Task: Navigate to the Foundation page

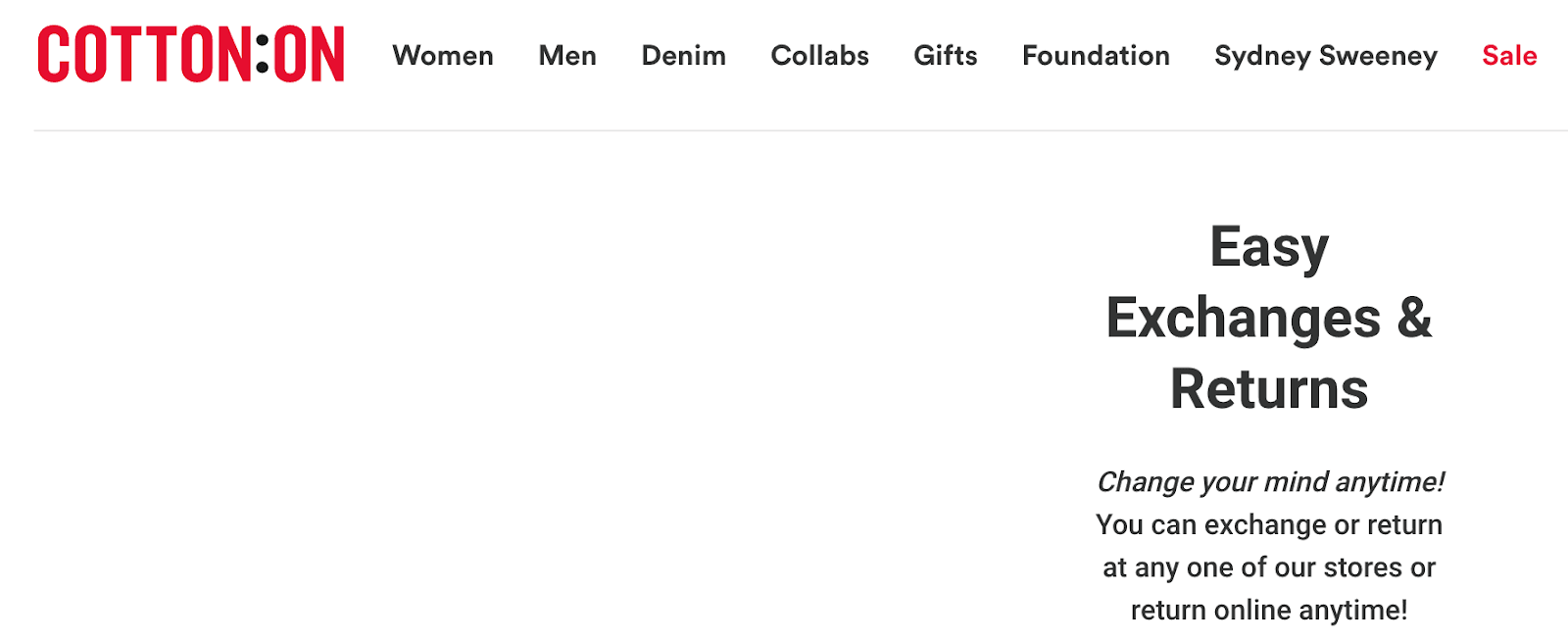Action: (x=1096, y=56)
